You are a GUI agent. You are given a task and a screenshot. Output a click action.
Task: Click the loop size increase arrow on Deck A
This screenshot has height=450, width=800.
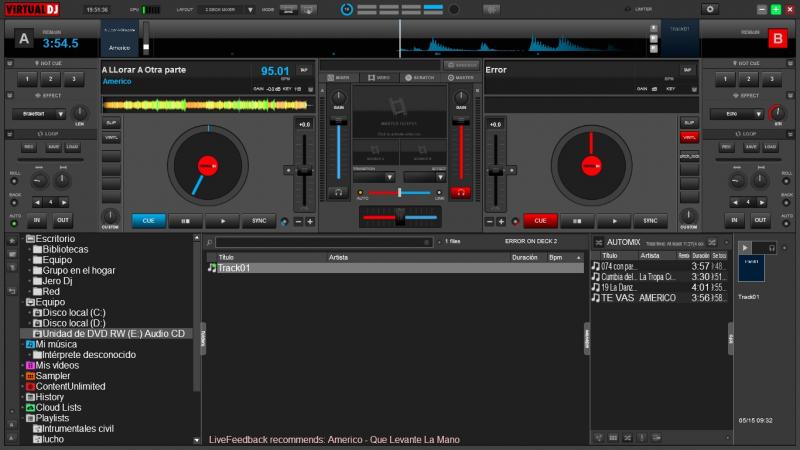64,203
